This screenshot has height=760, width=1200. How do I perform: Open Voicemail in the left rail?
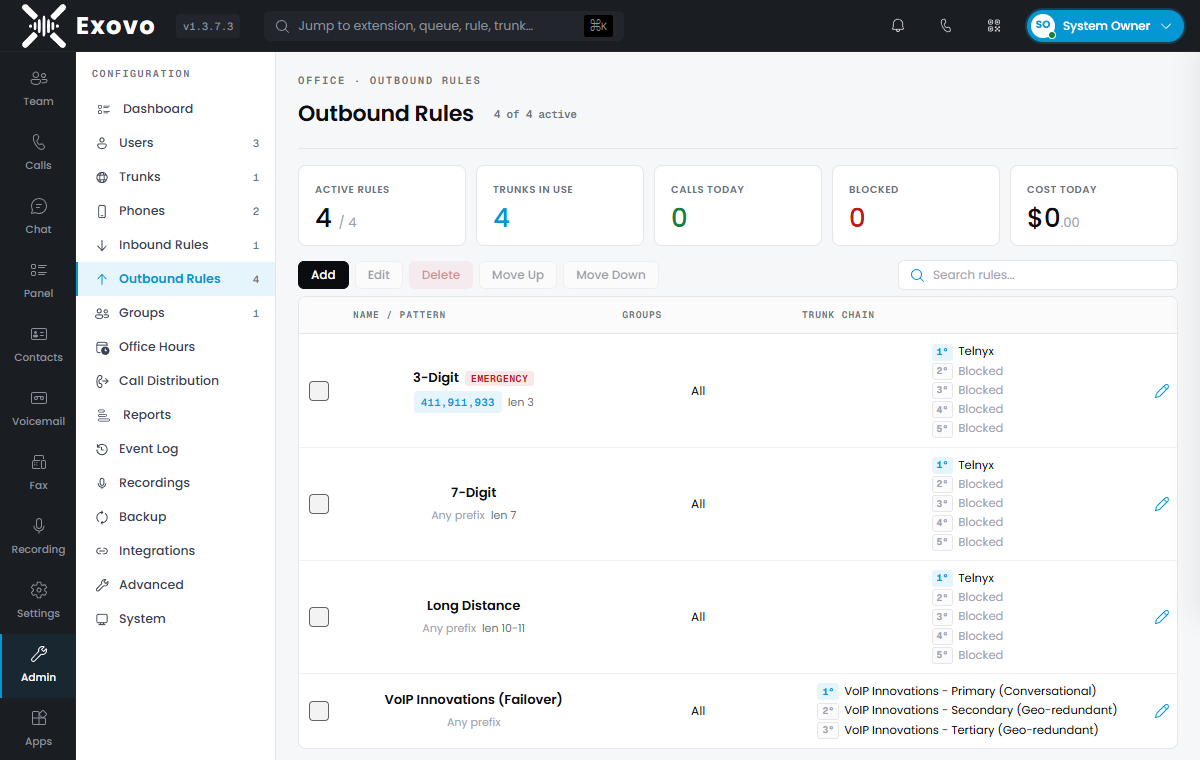(38, 408)
